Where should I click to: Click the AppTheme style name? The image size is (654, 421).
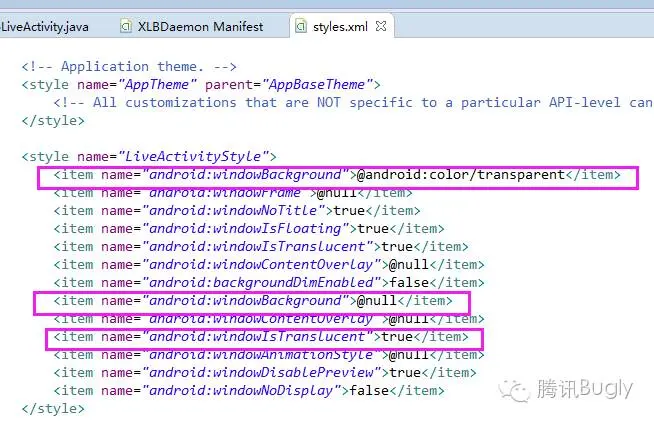coord(157,85)
